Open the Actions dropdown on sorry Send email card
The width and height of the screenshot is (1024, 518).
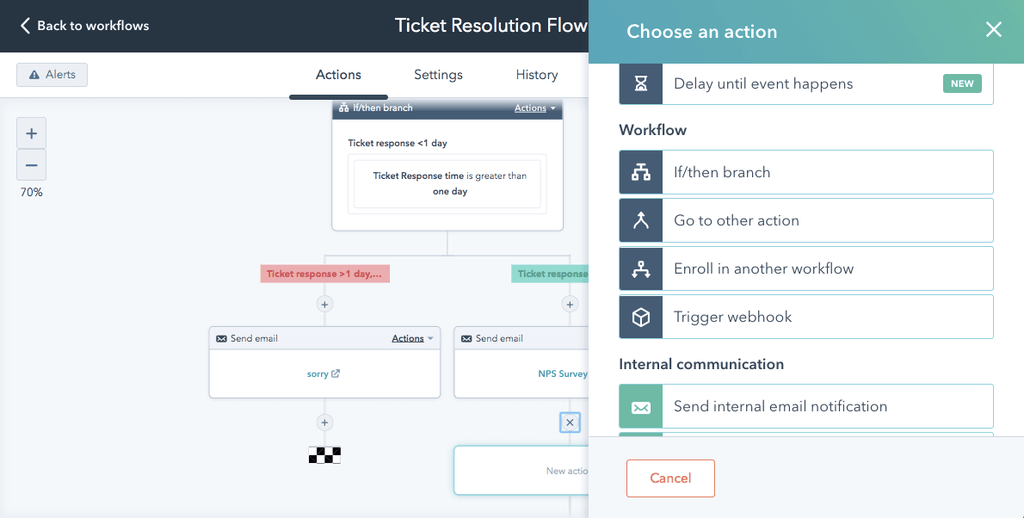(412, 338)
